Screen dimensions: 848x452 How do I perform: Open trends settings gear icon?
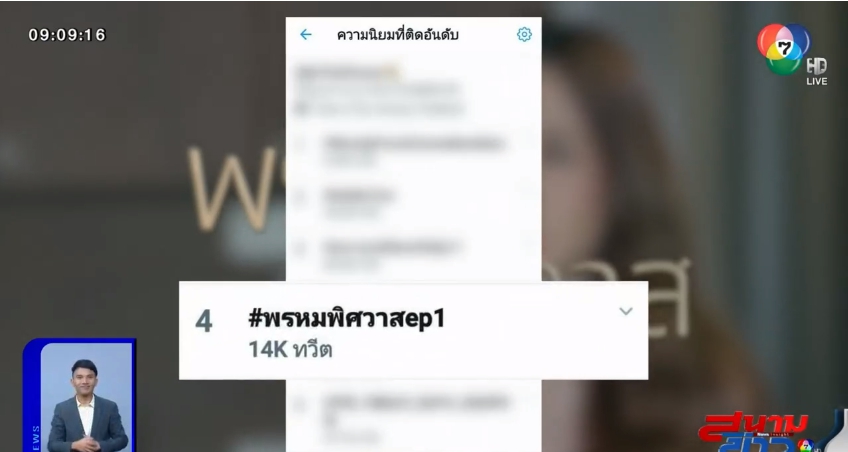click(x=524, y=35)
